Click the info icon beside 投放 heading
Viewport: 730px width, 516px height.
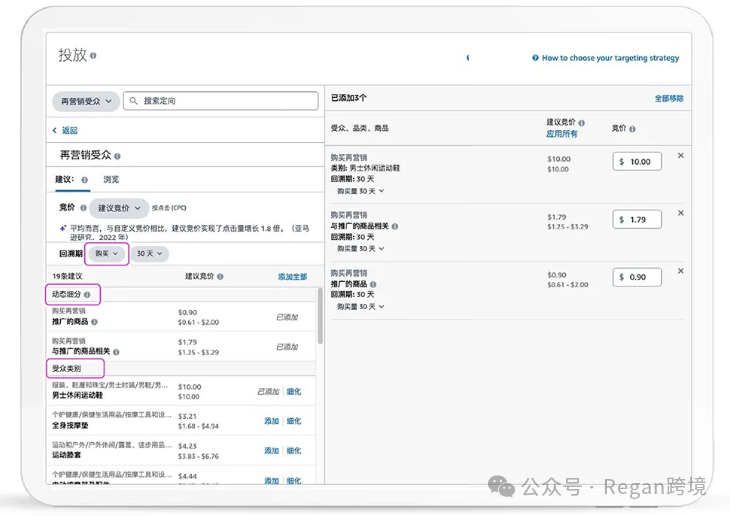pyautogui.click(x=94, y=56)
